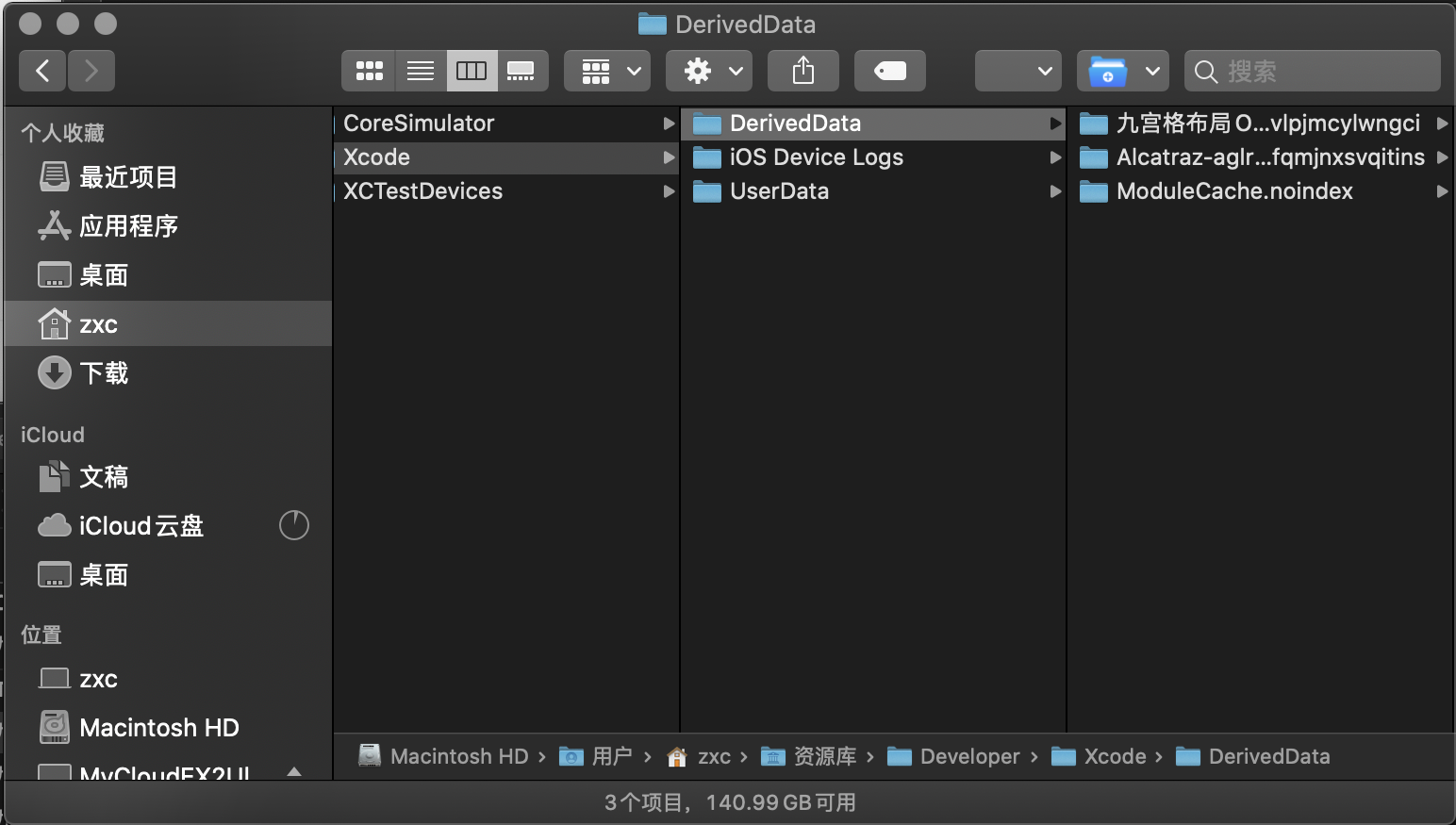Switch to gallery view

(x=521, y=71)
